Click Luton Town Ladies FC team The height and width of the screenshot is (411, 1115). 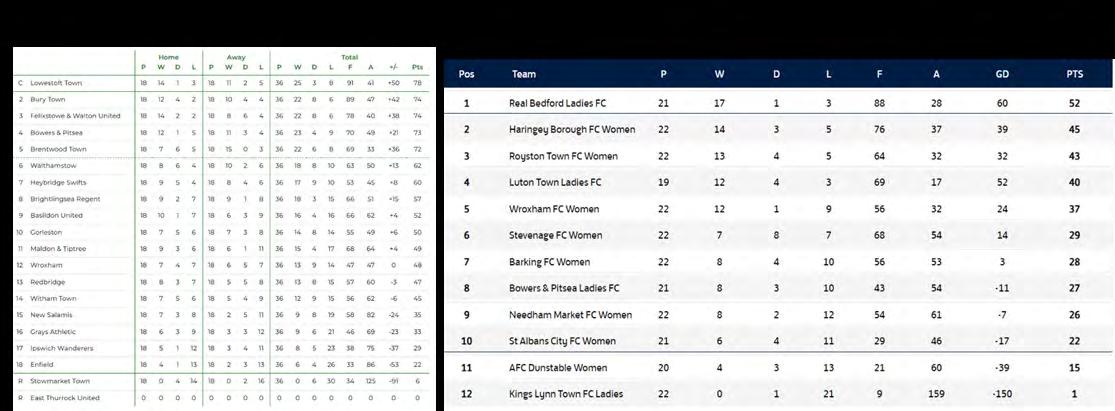pos(555,182)
